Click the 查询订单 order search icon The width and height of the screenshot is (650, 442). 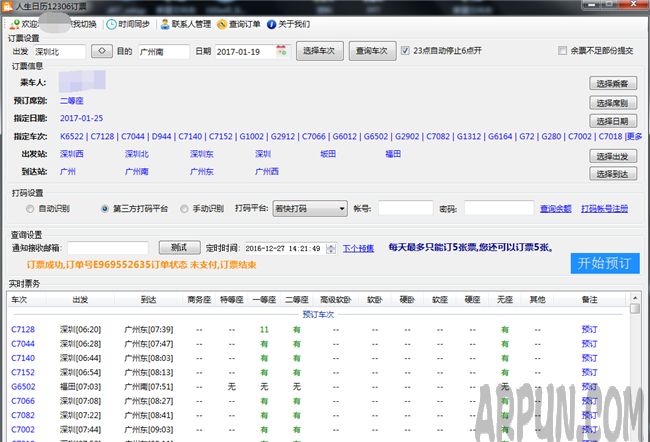(221, 22)
